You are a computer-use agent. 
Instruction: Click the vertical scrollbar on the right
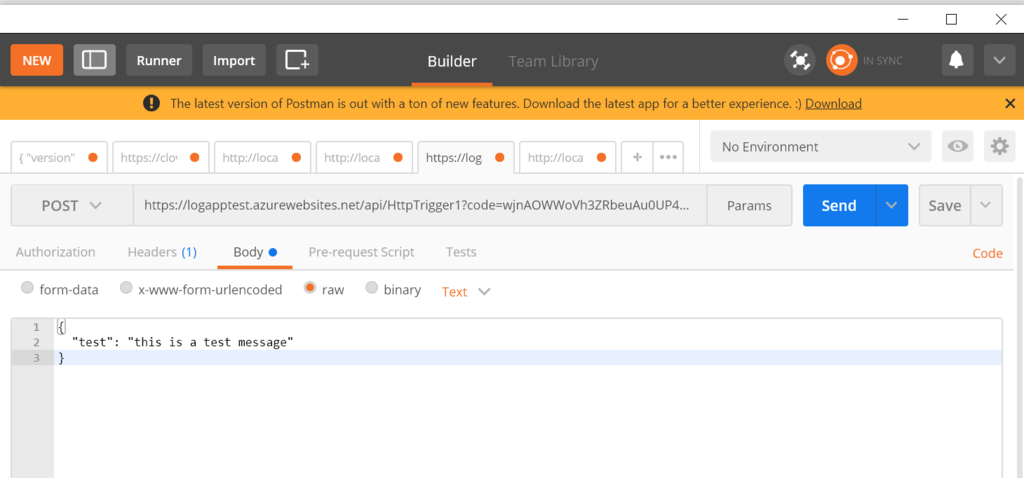click(x=1019, y=327)
